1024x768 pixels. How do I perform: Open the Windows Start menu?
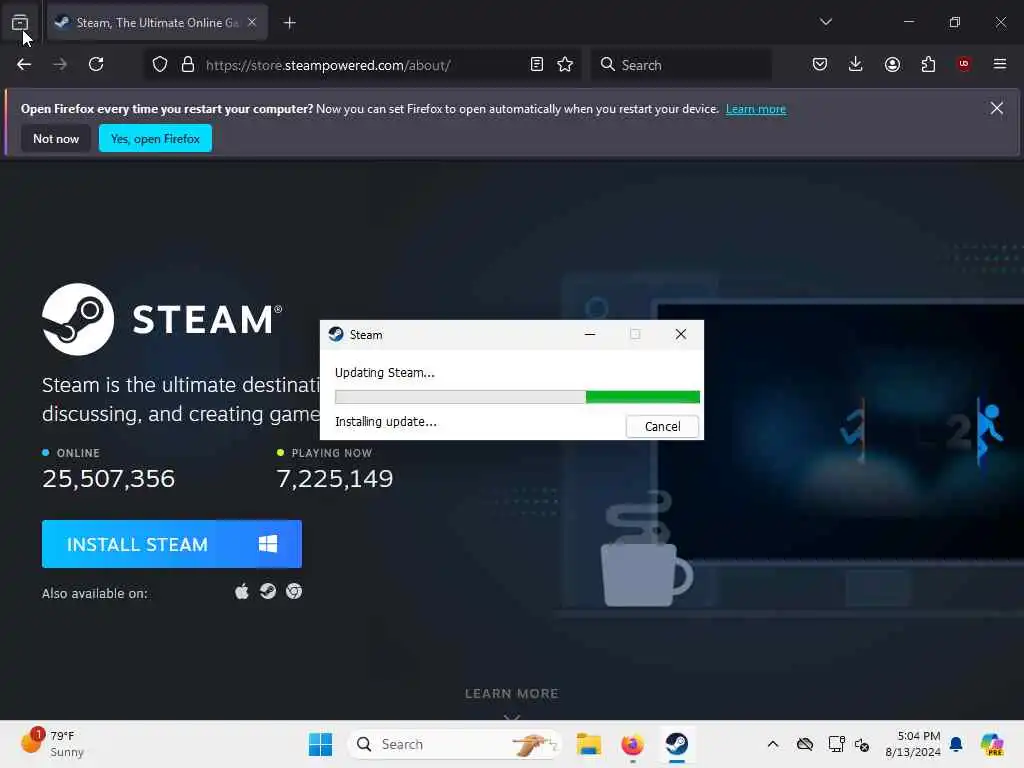pos(320,744)
